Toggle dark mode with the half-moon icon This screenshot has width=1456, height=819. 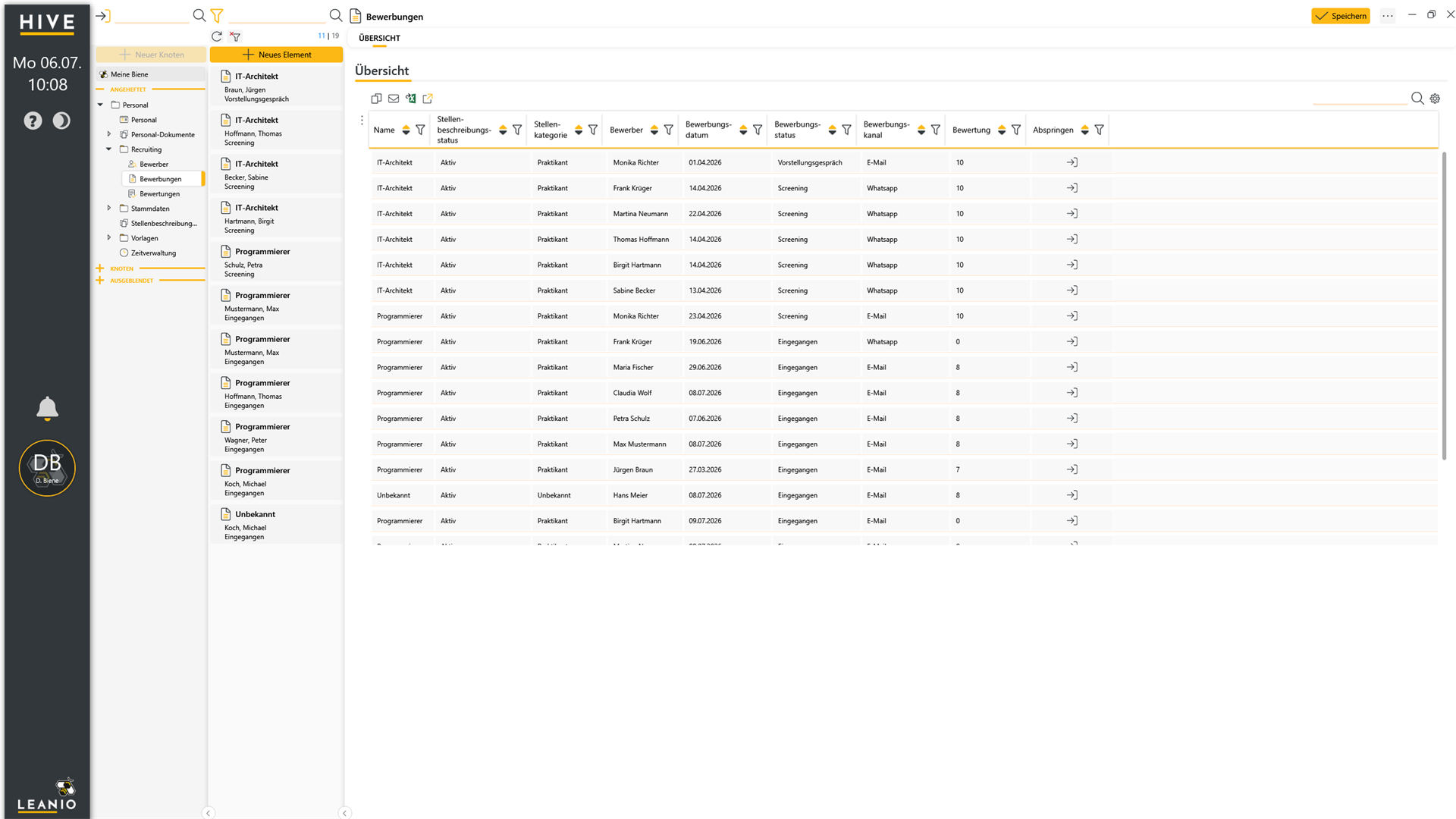coord(61,121)
